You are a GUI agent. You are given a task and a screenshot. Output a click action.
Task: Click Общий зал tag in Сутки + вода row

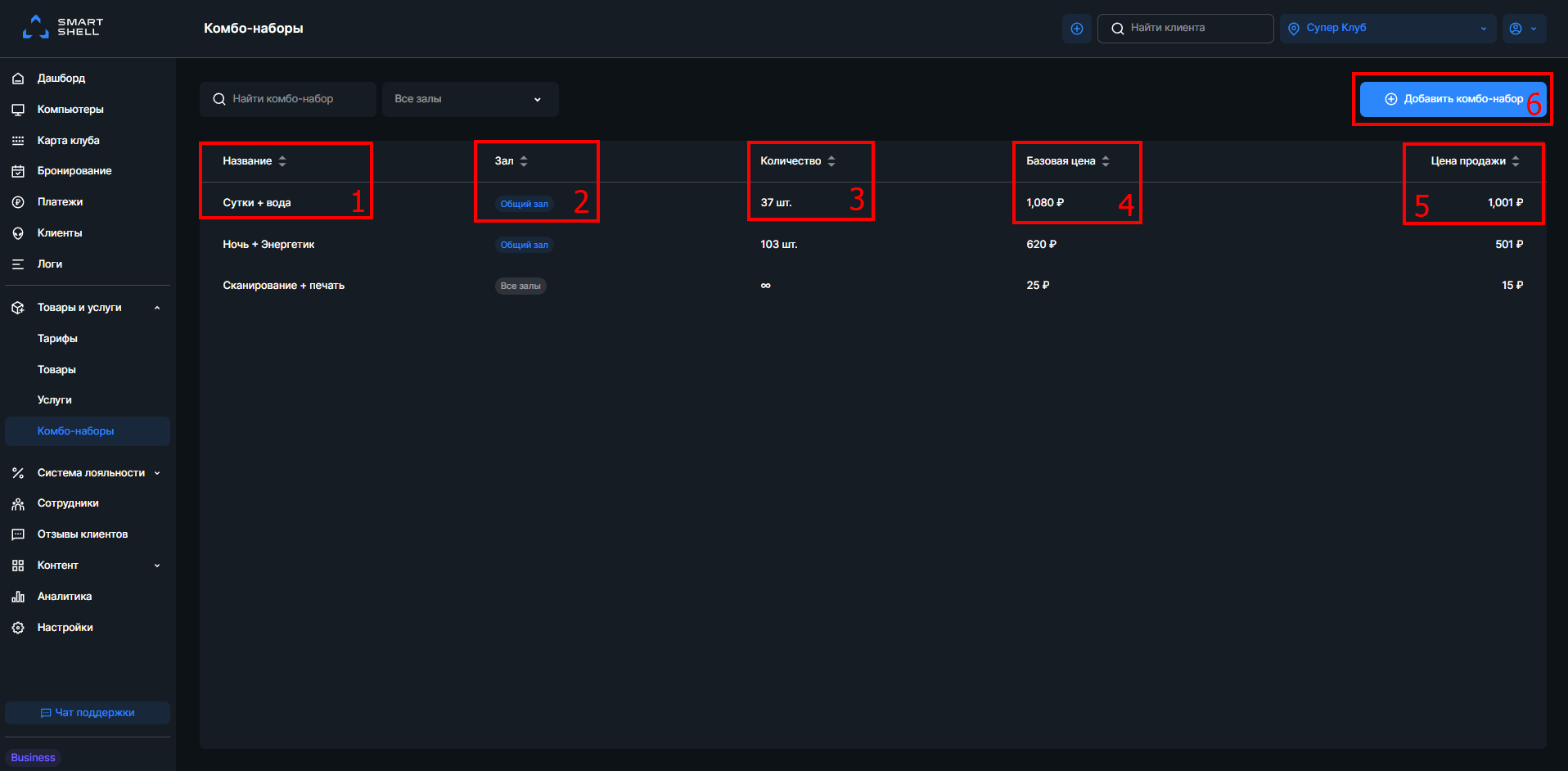(x=525, y=204)
